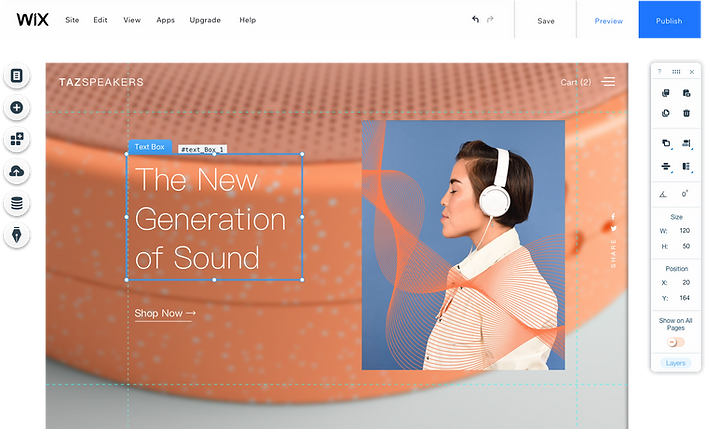Open the pen nib Blog icon
This screenshot has height=429, width=706.
coord(17,235)
